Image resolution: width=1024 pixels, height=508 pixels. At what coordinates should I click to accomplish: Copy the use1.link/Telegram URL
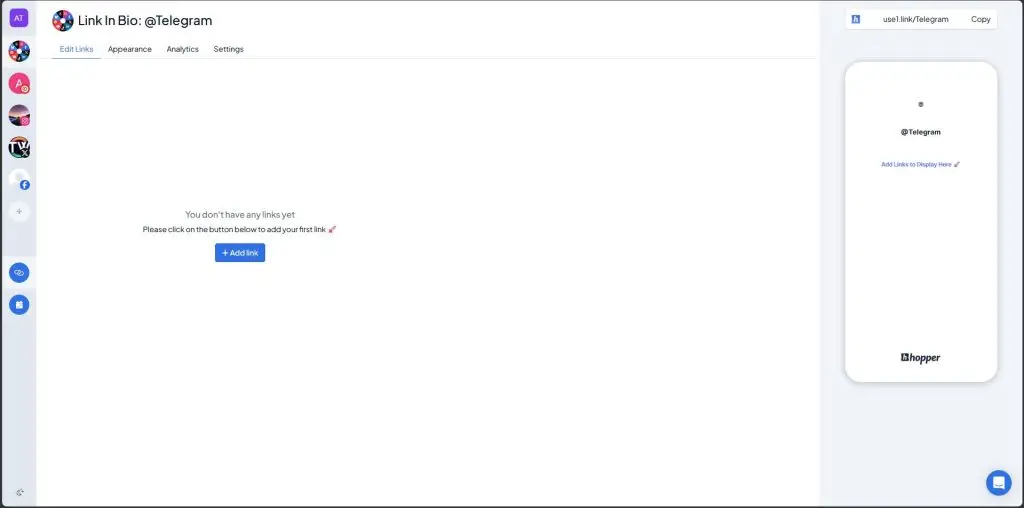980,20
